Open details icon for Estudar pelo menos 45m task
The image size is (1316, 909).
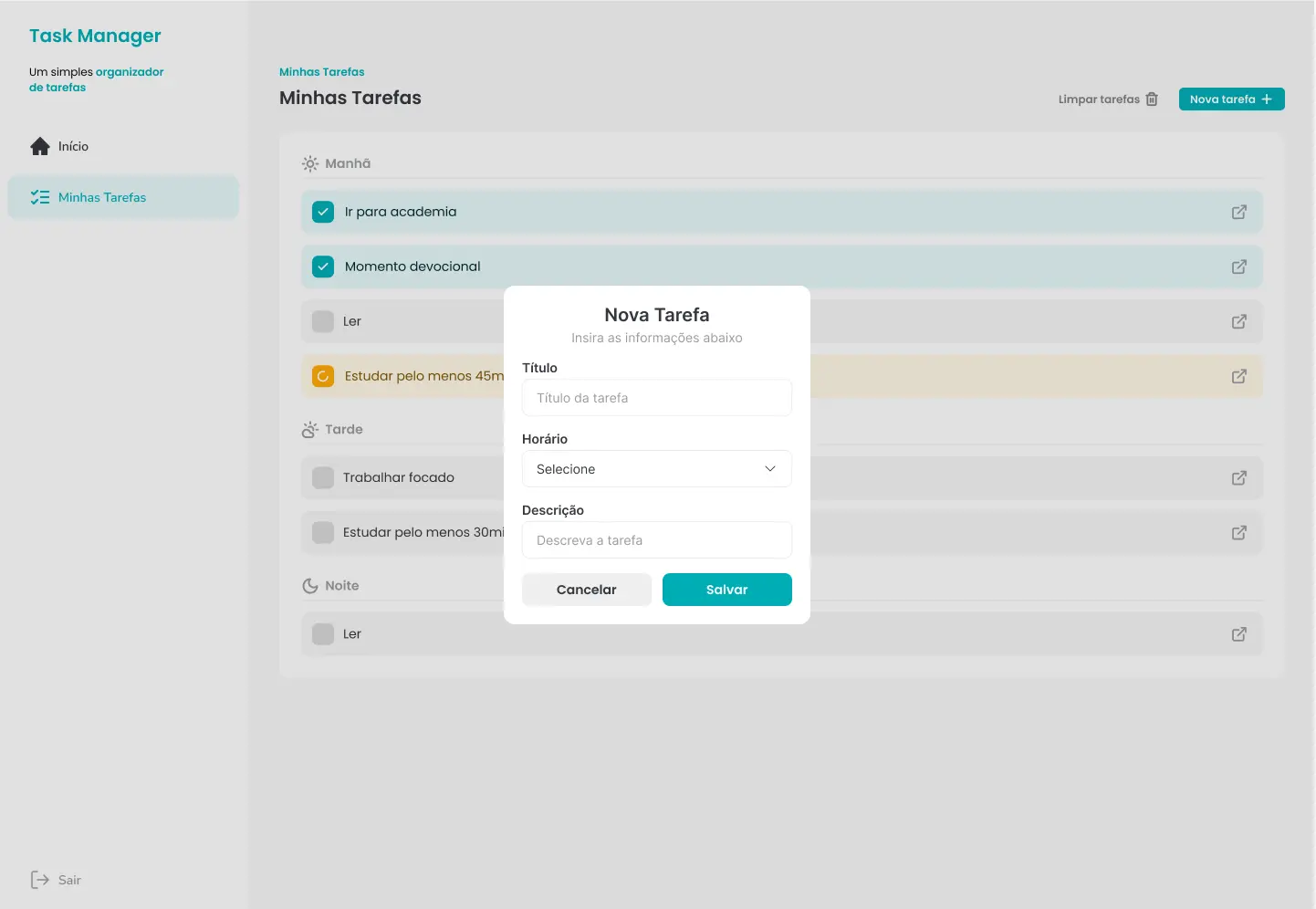(x=1238, y=376)
